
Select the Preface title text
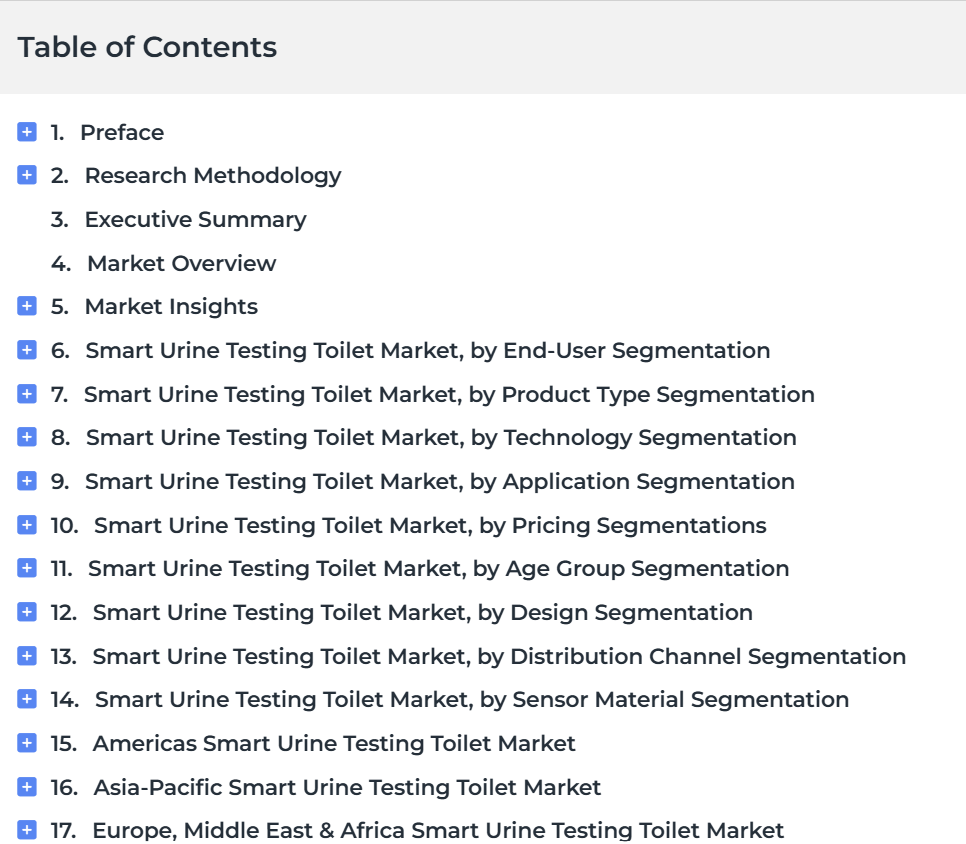(x=122, y=132)
